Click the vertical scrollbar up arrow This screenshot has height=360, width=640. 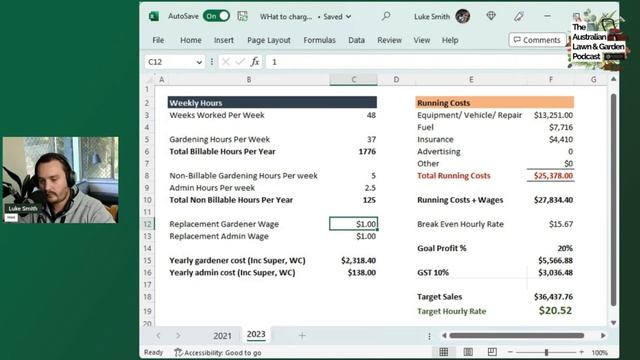613,79
